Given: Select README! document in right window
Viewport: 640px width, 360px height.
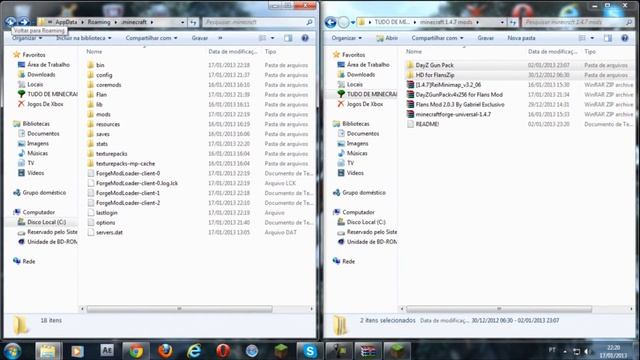Looking at the screenshot, I should pyautogui.click(x=427, y=124).
